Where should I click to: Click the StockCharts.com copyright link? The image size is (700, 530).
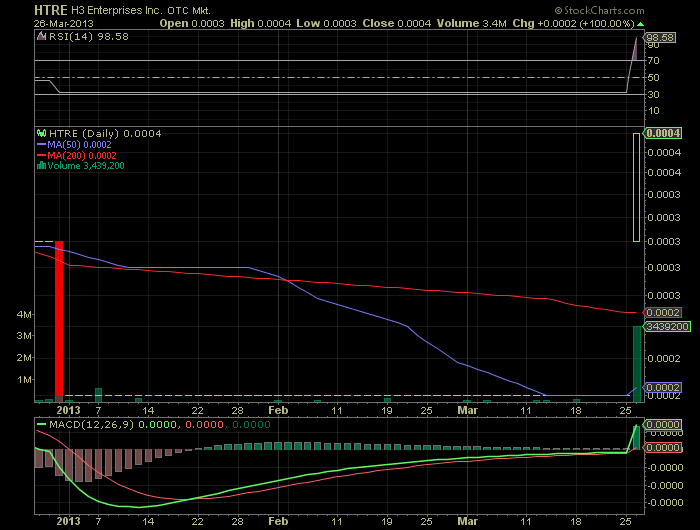coord(600,10)
